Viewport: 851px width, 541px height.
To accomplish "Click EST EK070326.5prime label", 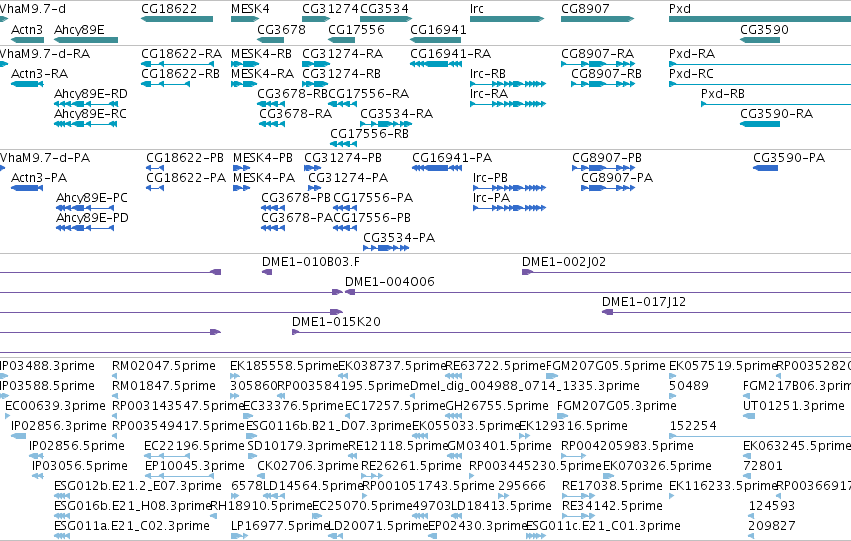I will (x=657, y=467).
